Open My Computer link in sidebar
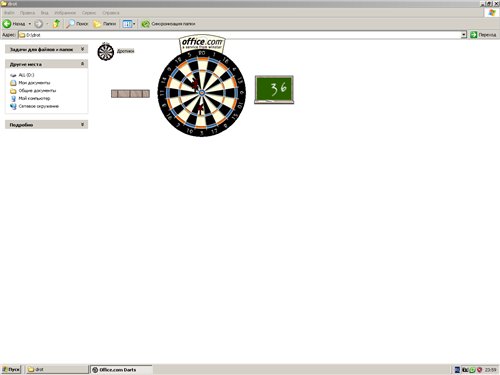 34,98
